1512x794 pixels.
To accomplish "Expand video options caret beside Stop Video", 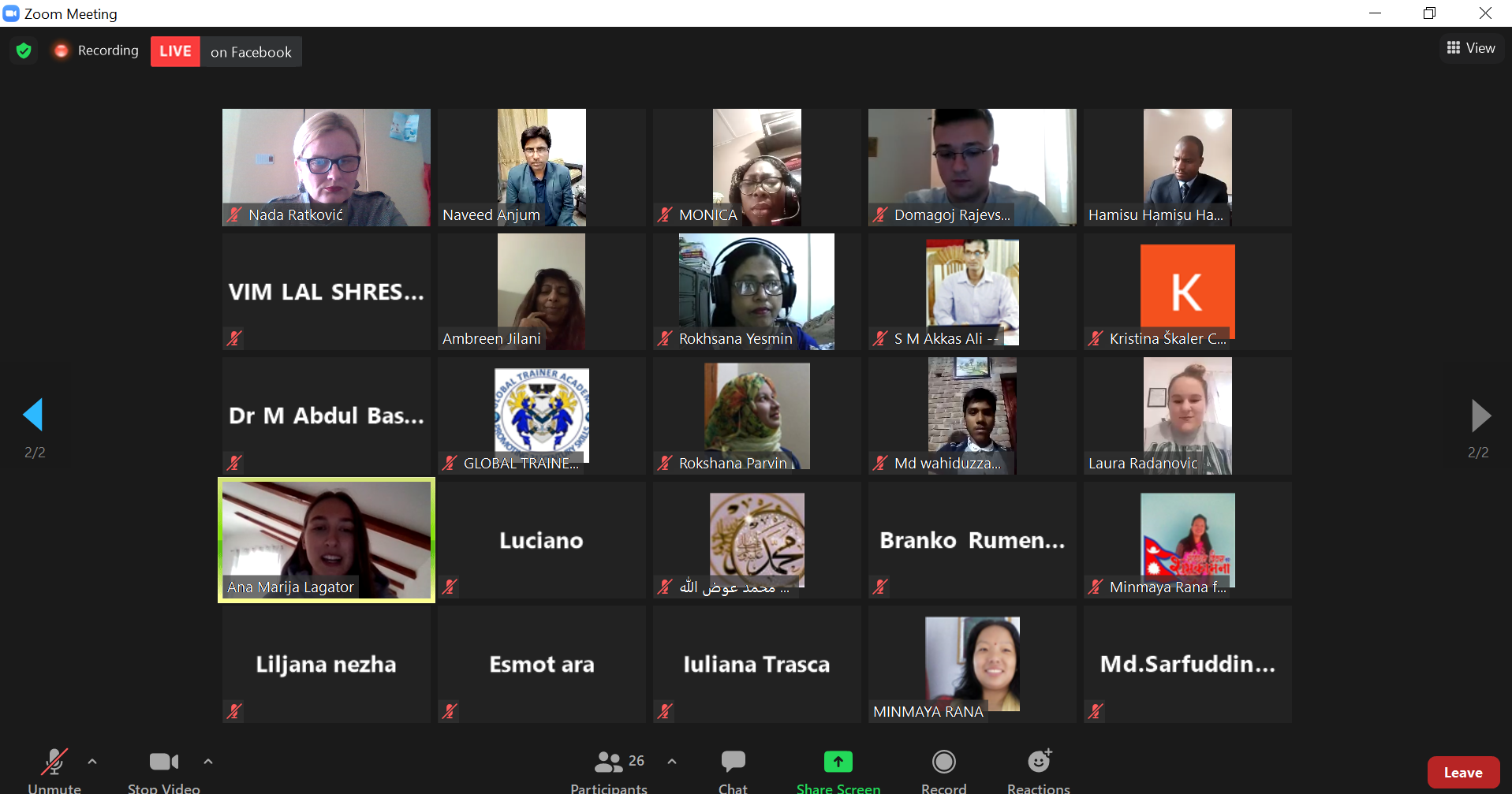I will (x=208, y=762).
